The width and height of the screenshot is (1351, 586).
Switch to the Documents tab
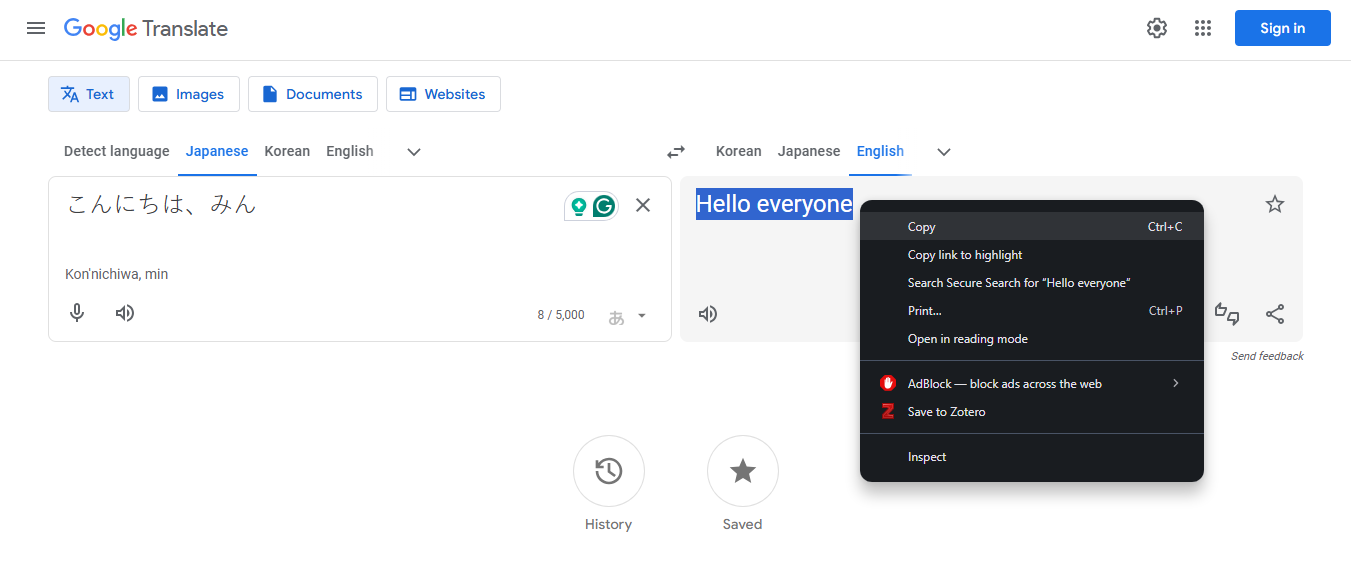pos(312,93)
